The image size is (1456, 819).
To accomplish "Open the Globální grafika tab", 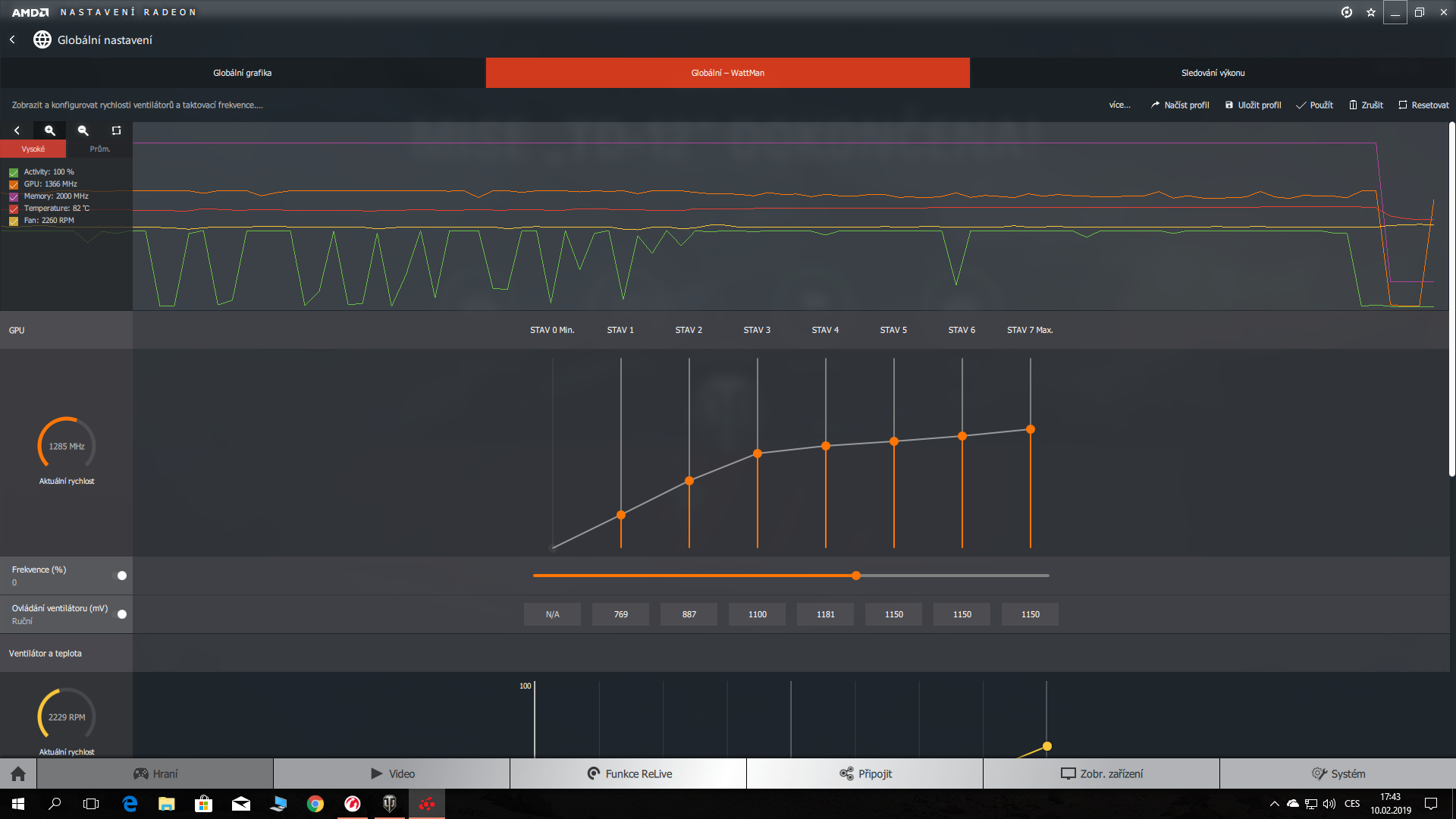I will [x=243, y=73].
